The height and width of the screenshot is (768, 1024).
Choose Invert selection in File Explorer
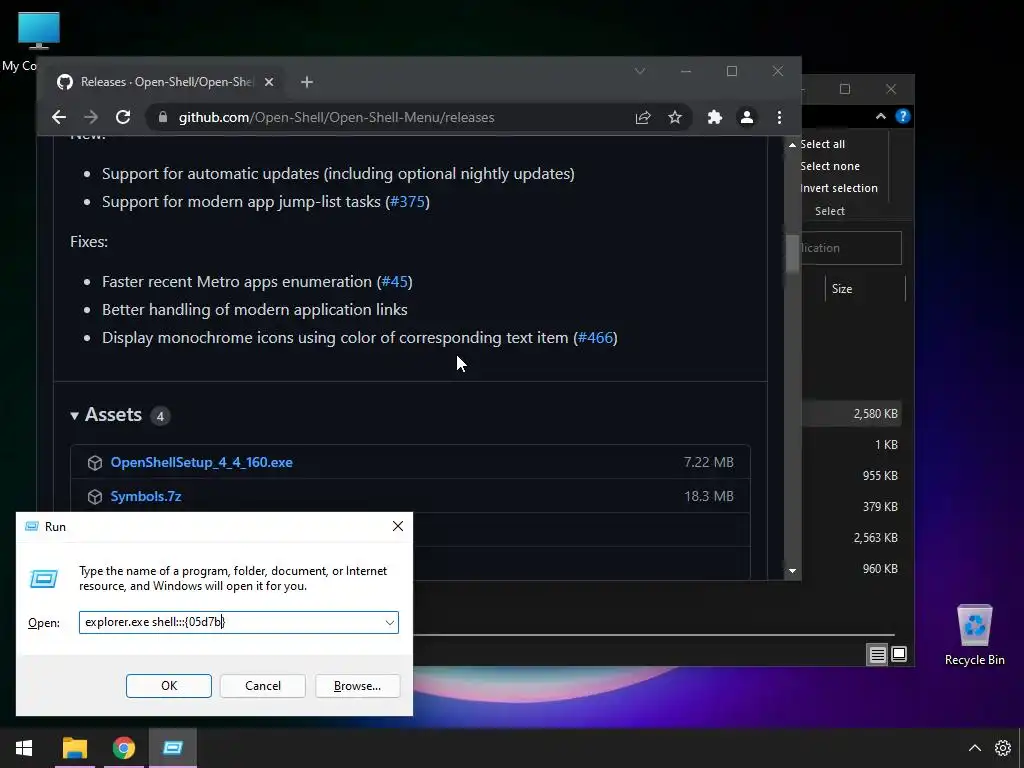838,188
